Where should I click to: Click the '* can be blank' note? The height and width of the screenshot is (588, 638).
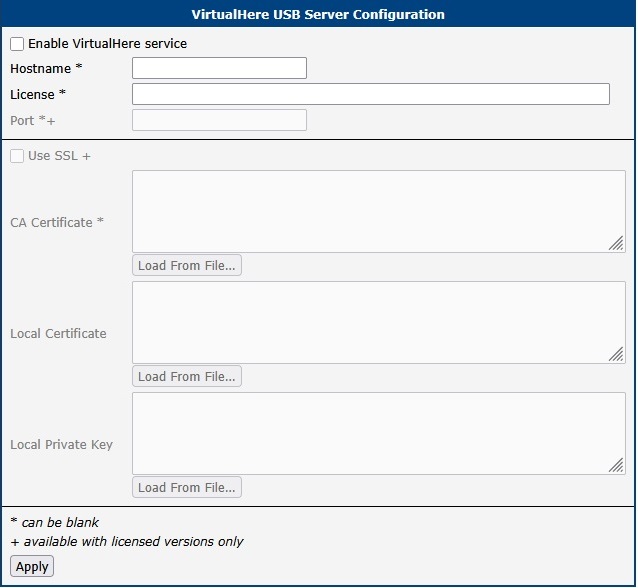pyautogui.click(x=55, y=522)
